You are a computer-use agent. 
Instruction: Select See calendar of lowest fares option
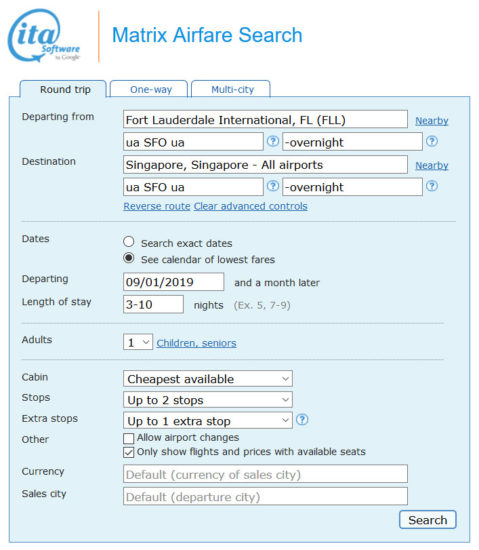coord(129,258)
